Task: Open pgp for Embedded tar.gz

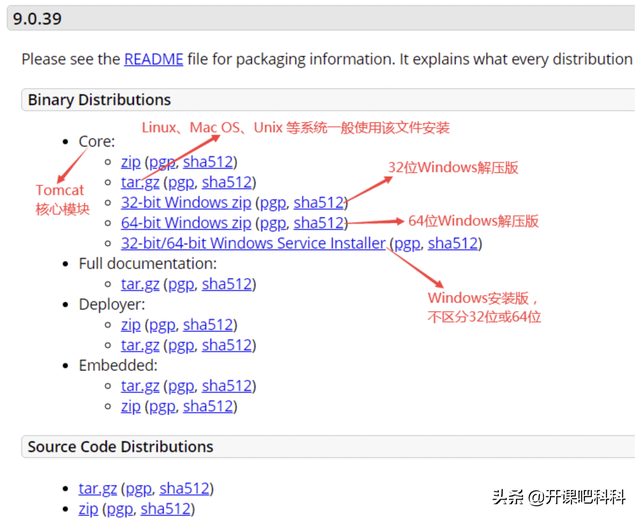Action: pyautogui.click(x=181, y=386)
